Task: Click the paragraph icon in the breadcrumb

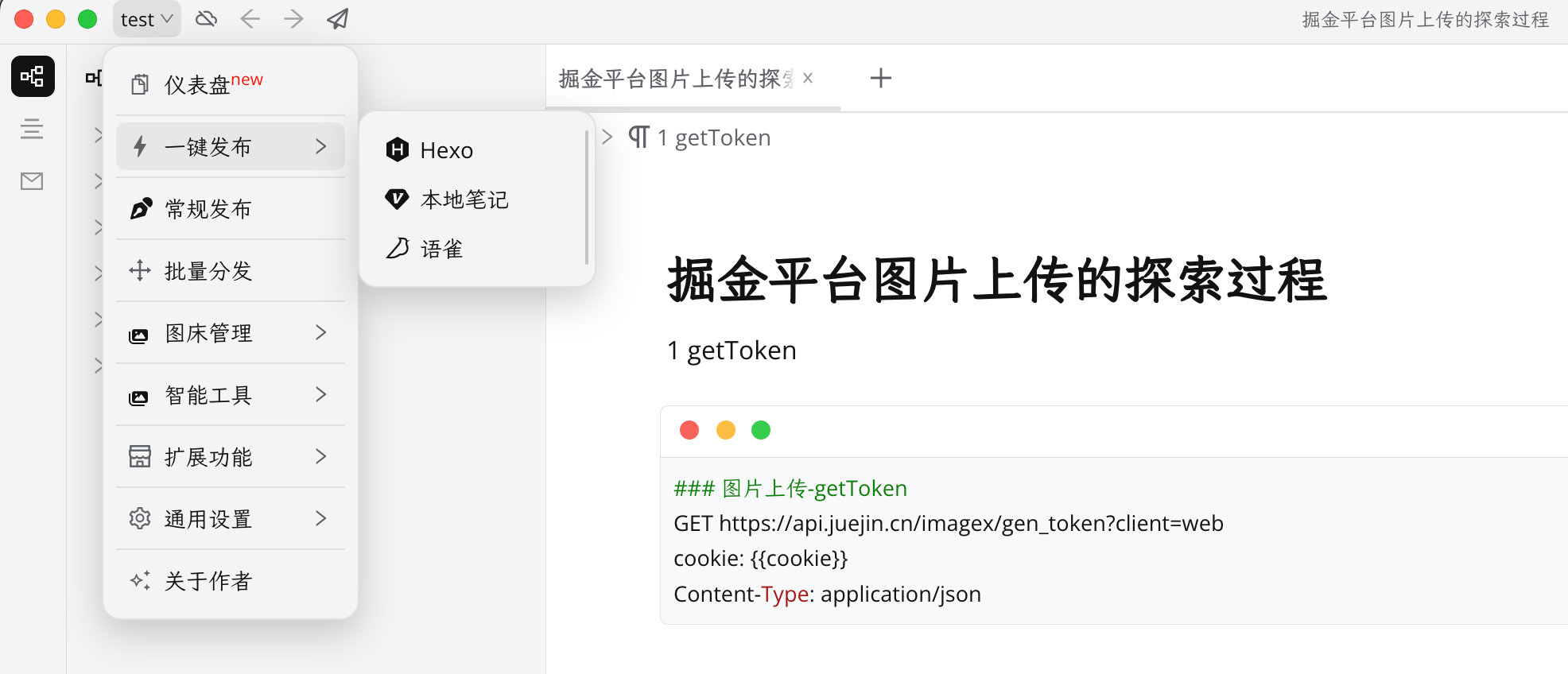Action: pos(639,138)
